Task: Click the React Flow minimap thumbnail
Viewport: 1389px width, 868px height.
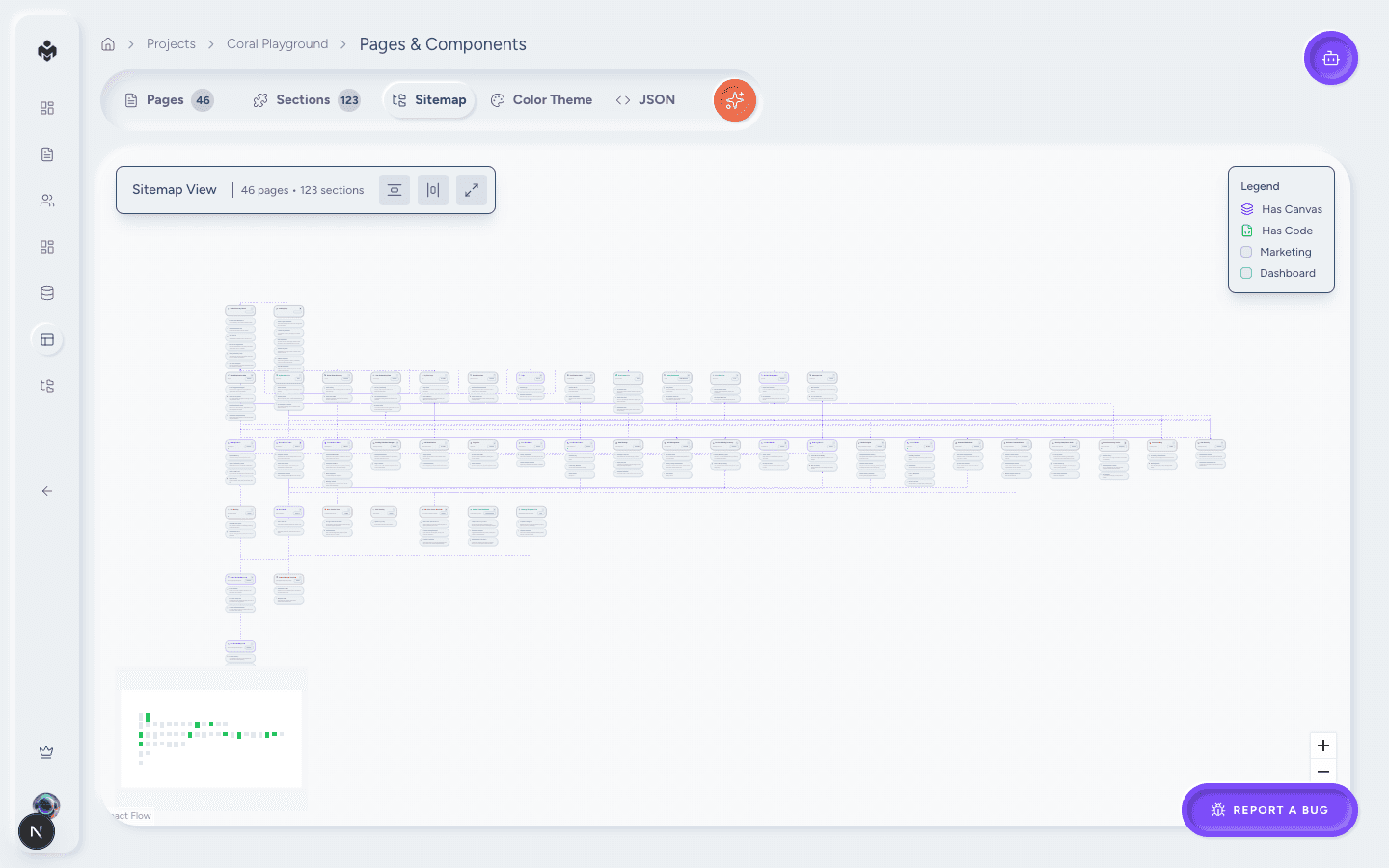Action: tap(210, 738)
